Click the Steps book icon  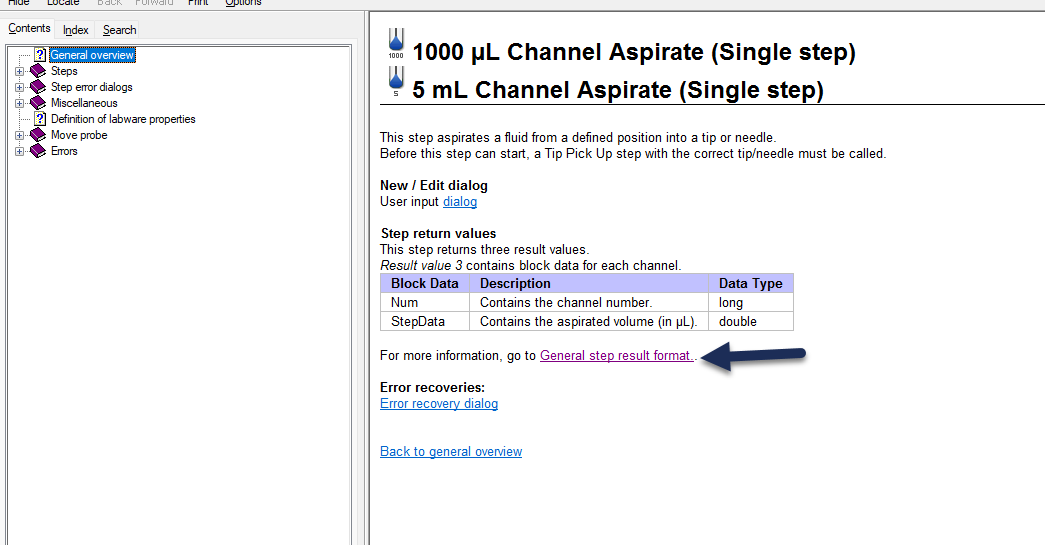[38, 71]
